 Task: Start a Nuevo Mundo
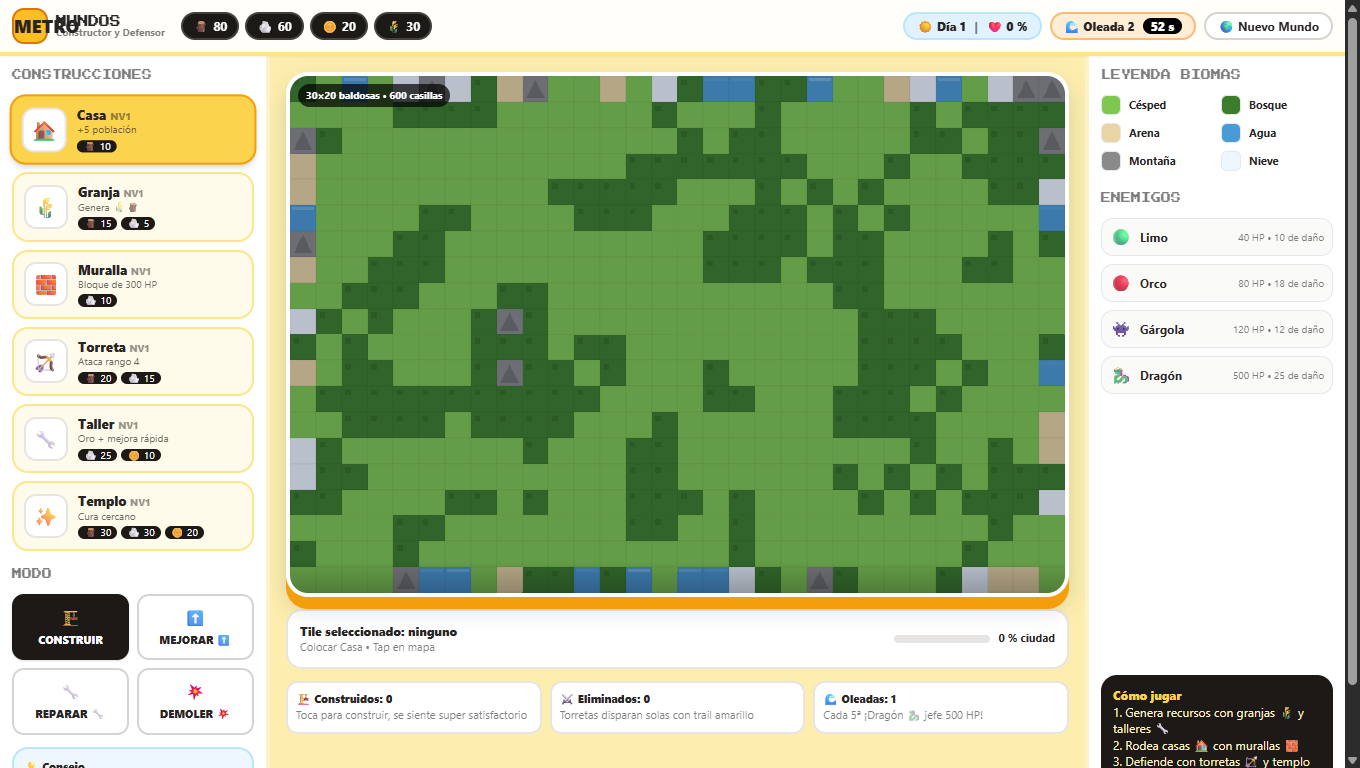(x=1268, y=27)
